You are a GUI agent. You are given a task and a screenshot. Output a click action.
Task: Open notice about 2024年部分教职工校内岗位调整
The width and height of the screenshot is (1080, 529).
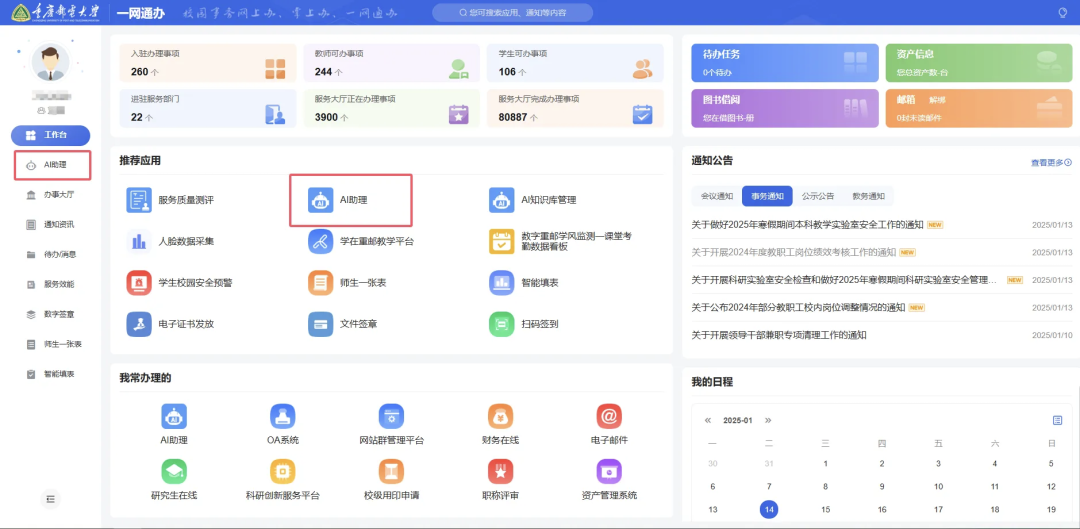point(798,307)
